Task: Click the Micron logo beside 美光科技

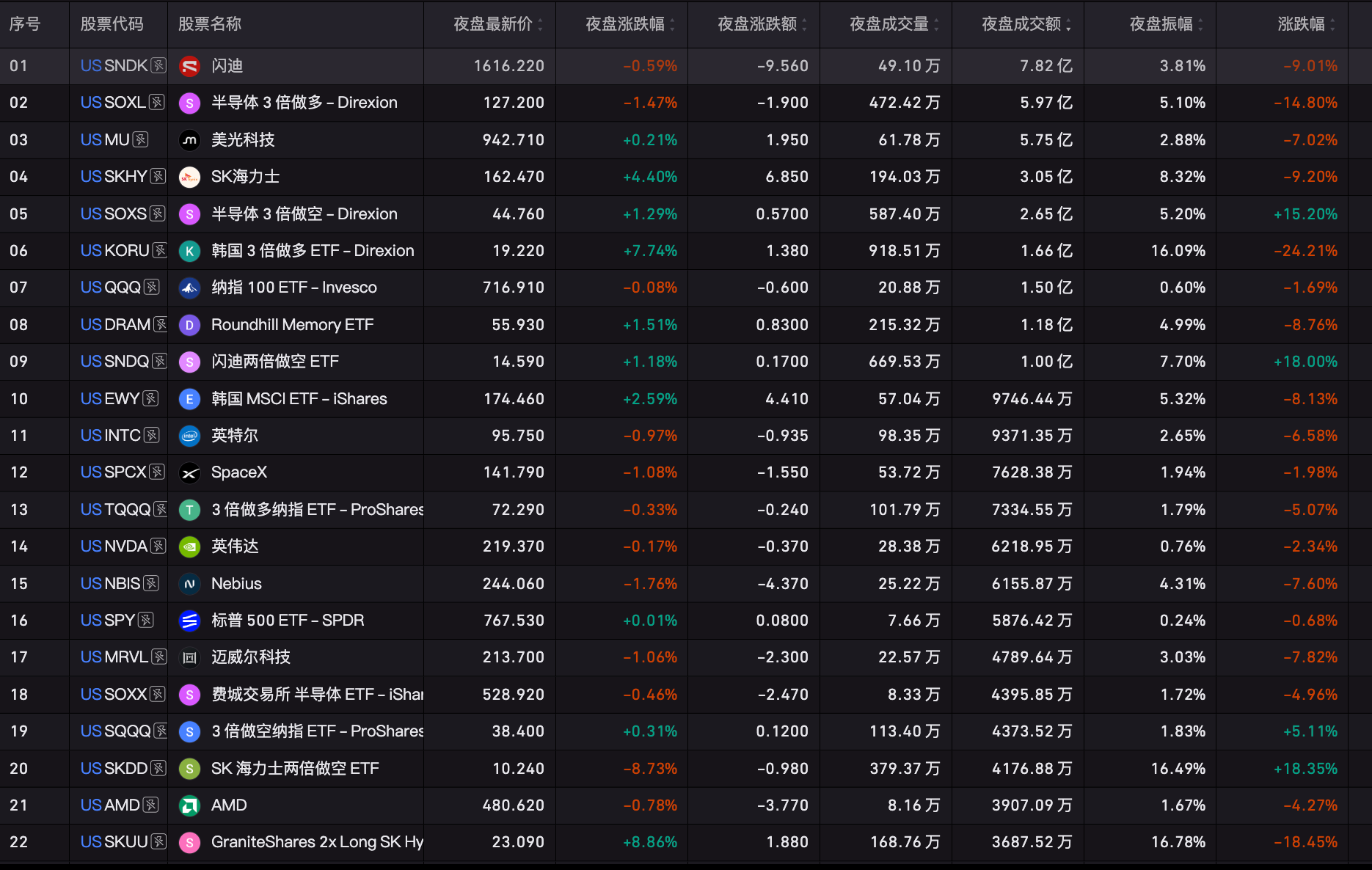Action: coord(190,139)
